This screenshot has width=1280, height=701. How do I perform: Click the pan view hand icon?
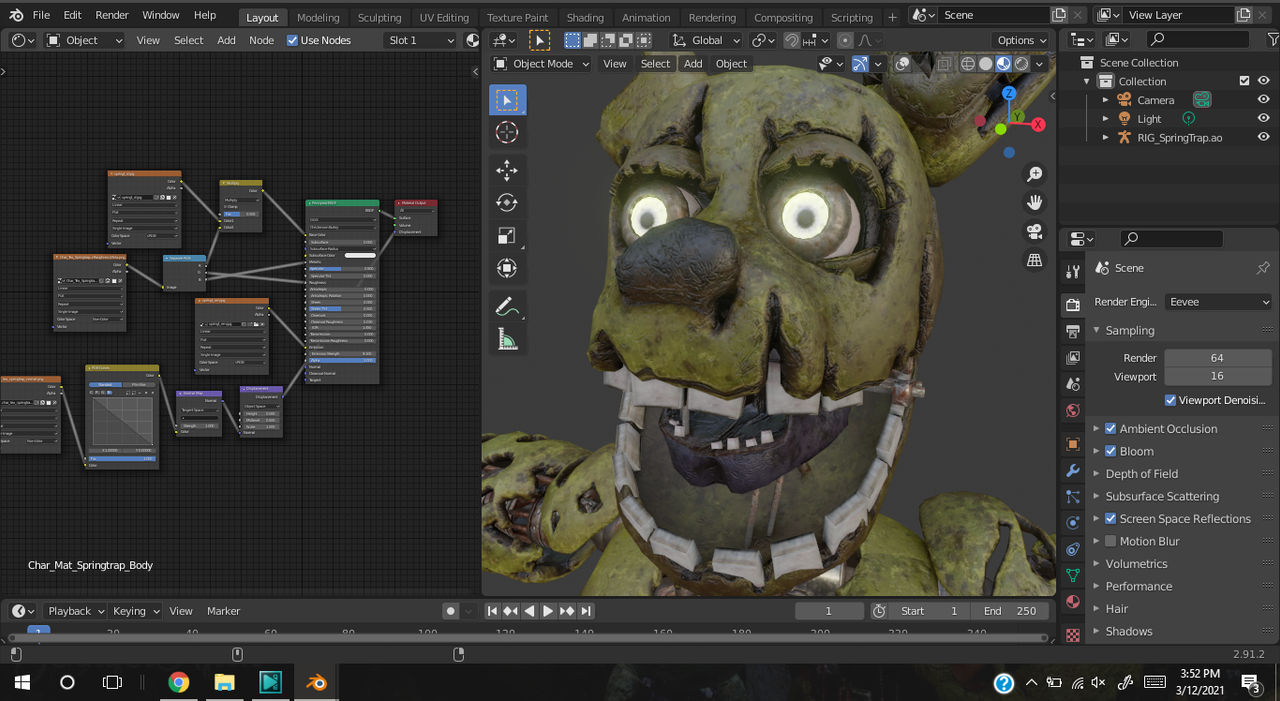(1035, 203)
